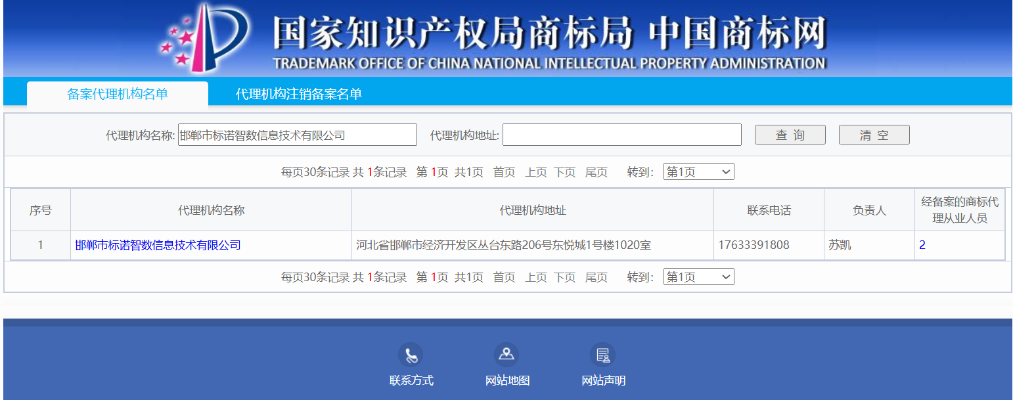Viewport: 1013px width, 400px height.
Task: Click the 查询 search button
Action: point(791,135)
